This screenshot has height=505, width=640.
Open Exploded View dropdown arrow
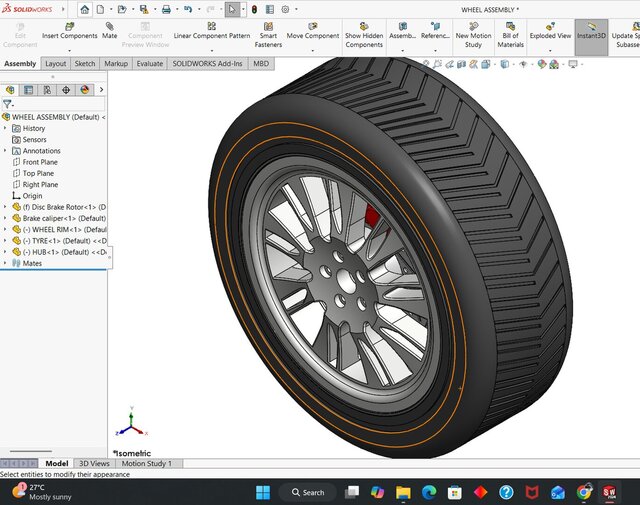pyautogui.click(x=550, y=51)
